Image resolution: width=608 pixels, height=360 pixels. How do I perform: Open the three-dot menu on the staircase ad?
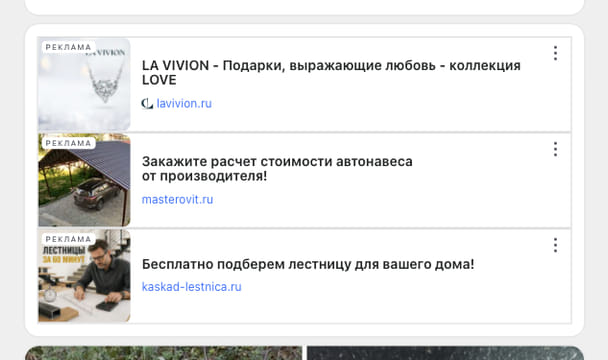pyautogui.click(x=555, y=245)
